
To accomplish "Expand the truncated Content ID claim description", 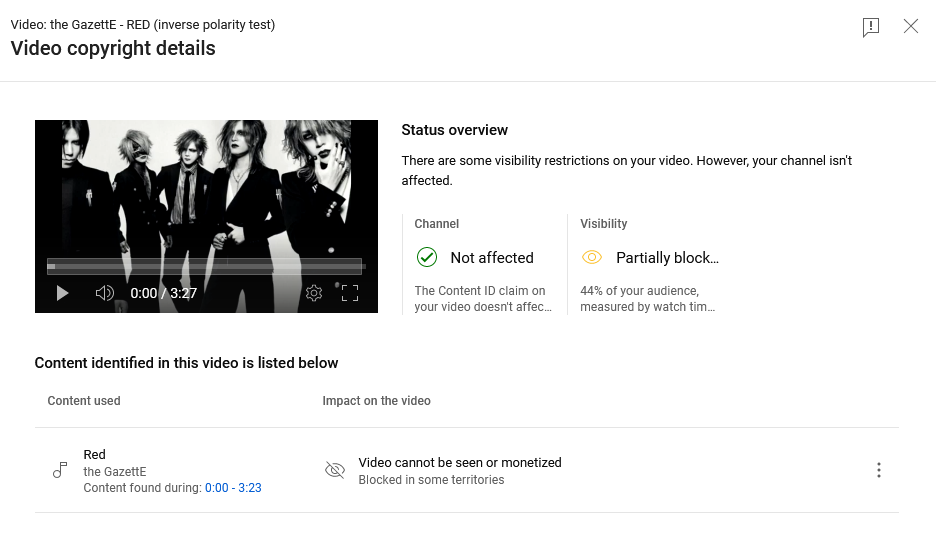I will click(483, 298).
